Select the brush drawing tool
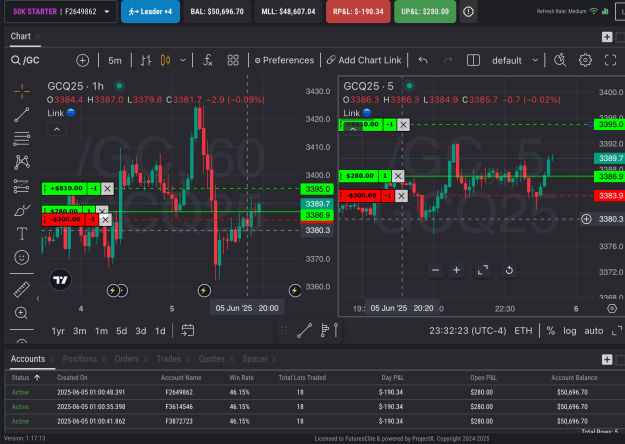 [22, 210]
